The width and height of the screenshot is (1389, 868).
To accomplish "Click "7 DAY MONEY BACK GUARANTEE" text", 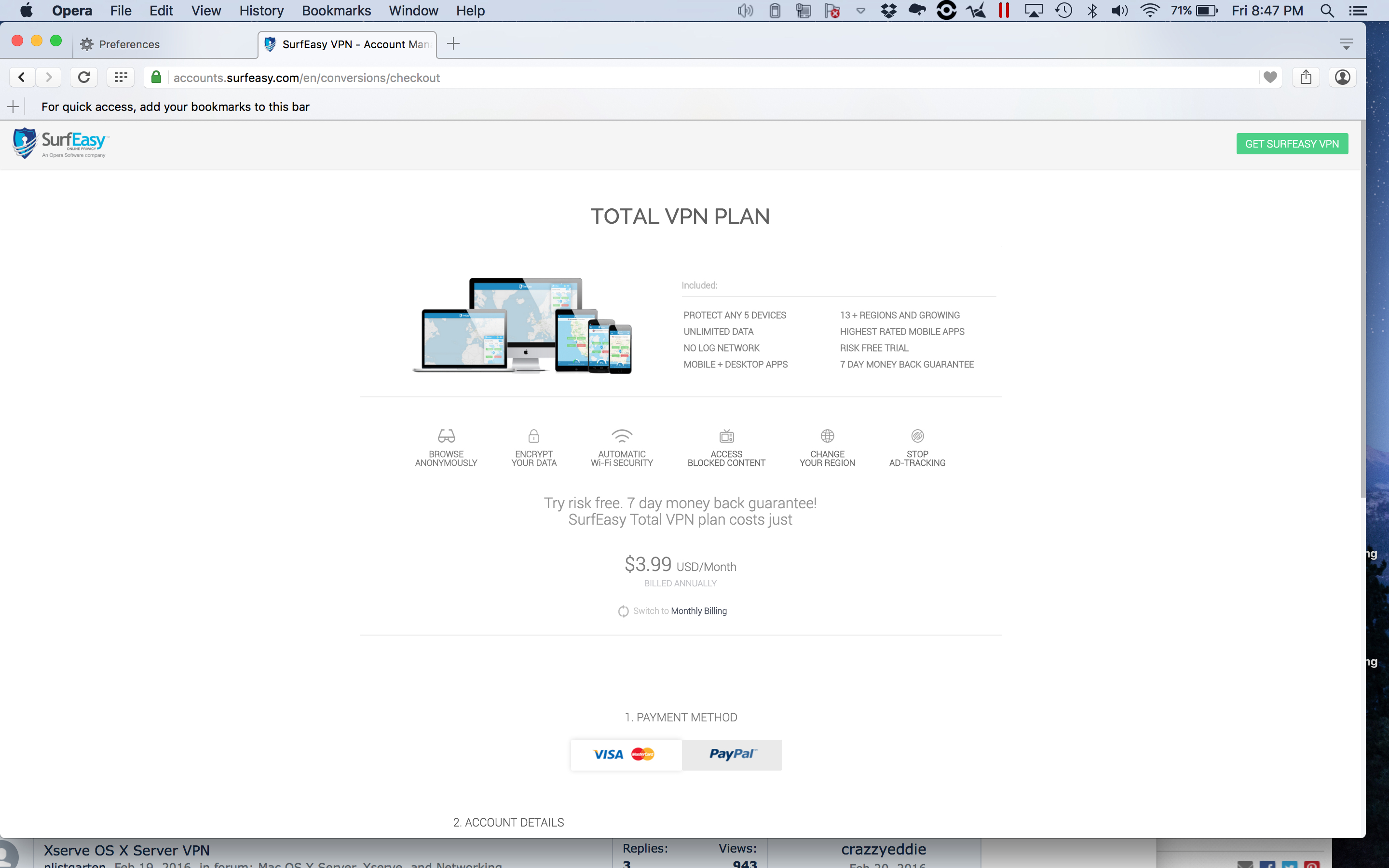I will point(907,365).
